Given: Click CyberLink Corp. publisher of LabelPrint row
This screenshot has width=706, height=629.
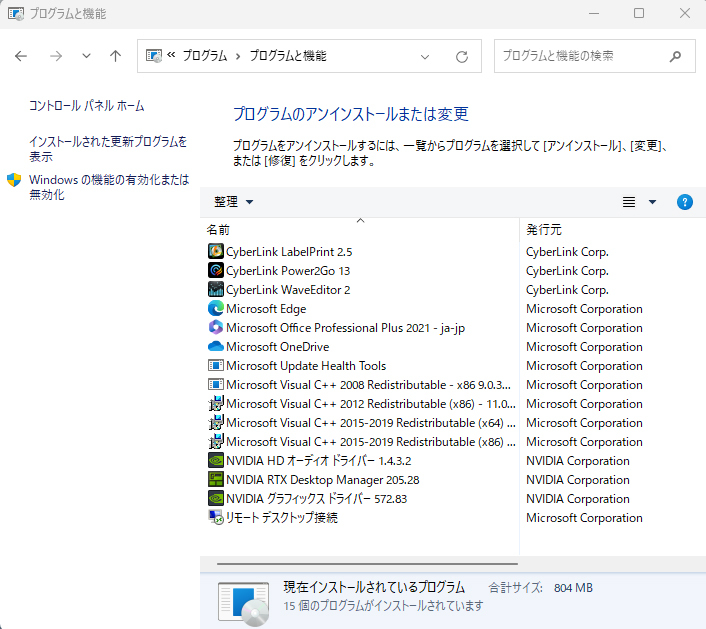Looking at the screenshot, I should click(567, 252).
